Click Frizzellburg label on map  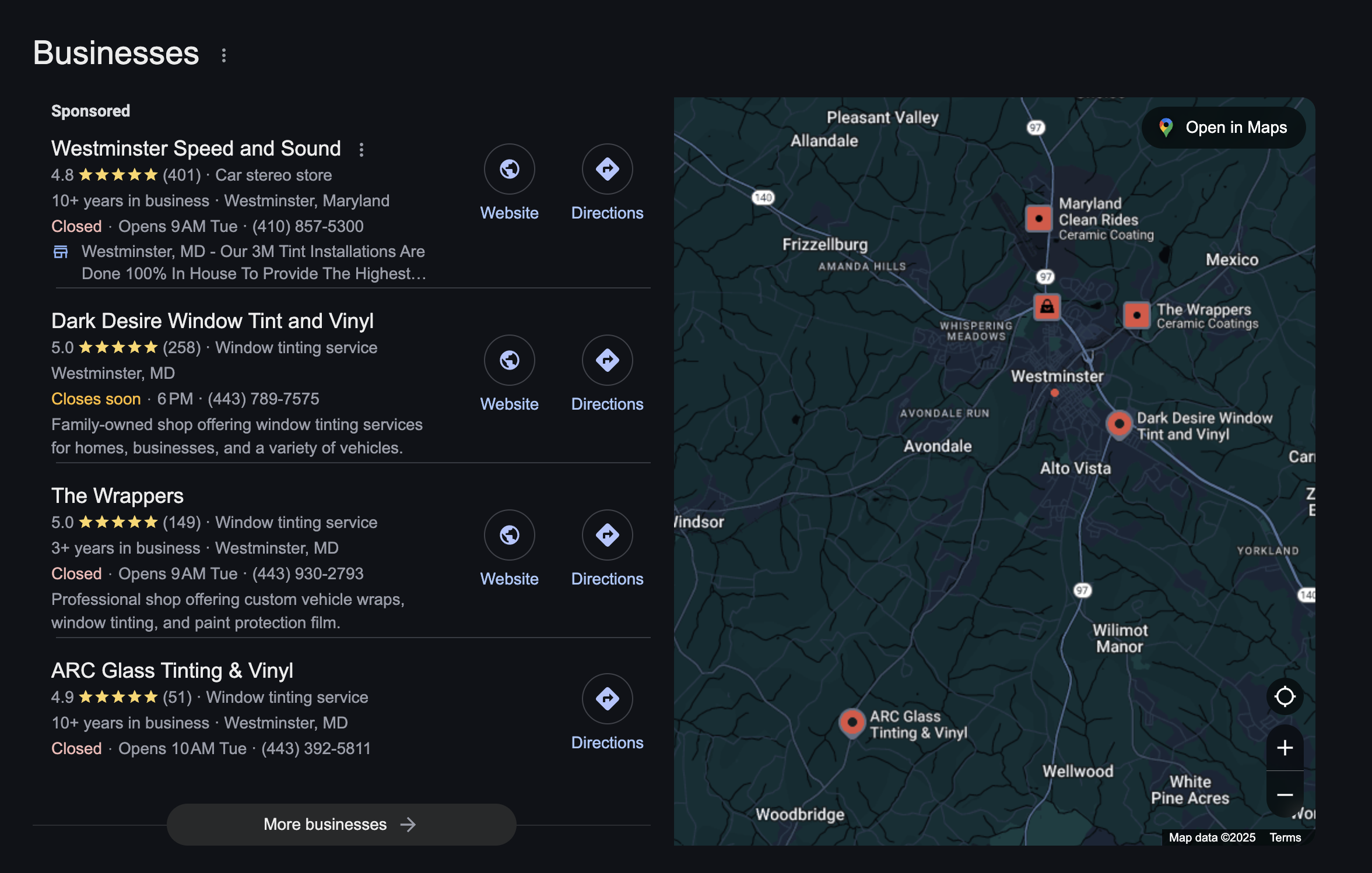[824, 245]
